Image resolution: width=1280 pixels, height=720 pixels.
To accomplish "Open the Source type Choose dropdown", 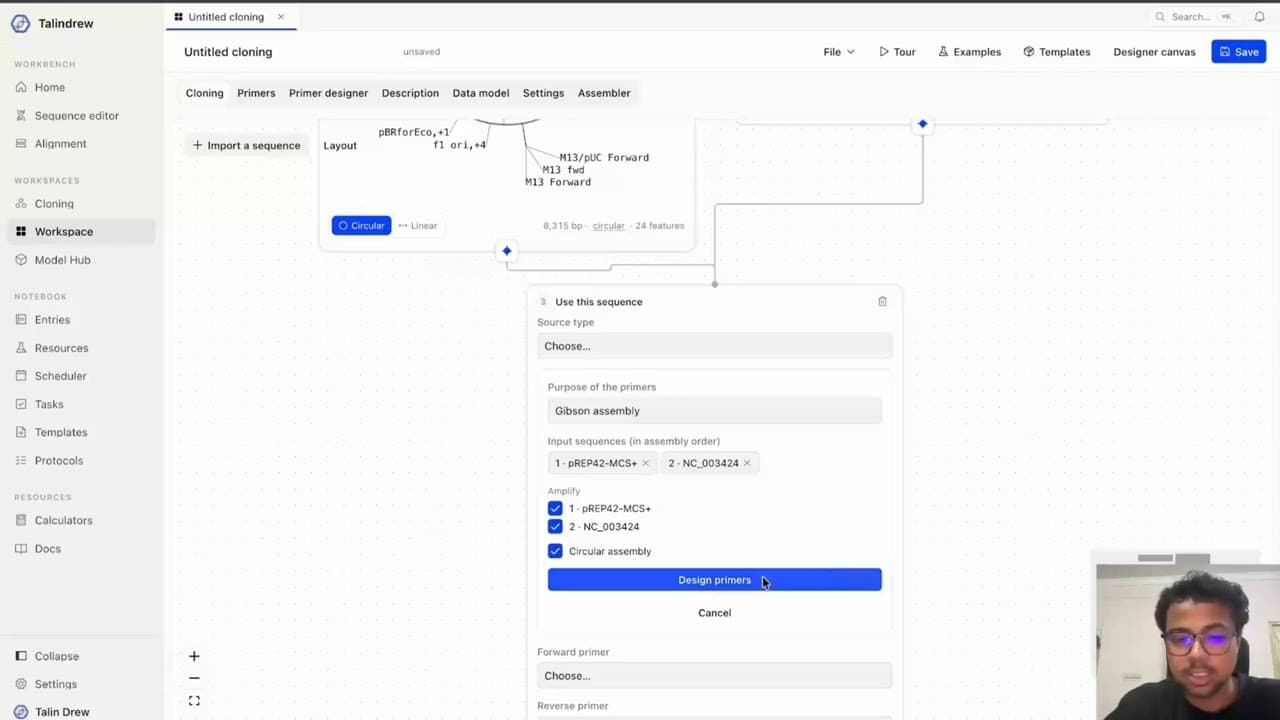I will [714, 346].
